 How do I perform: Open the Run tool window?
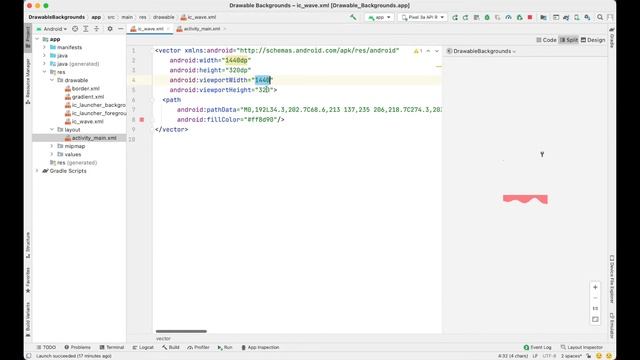point(225,347)
